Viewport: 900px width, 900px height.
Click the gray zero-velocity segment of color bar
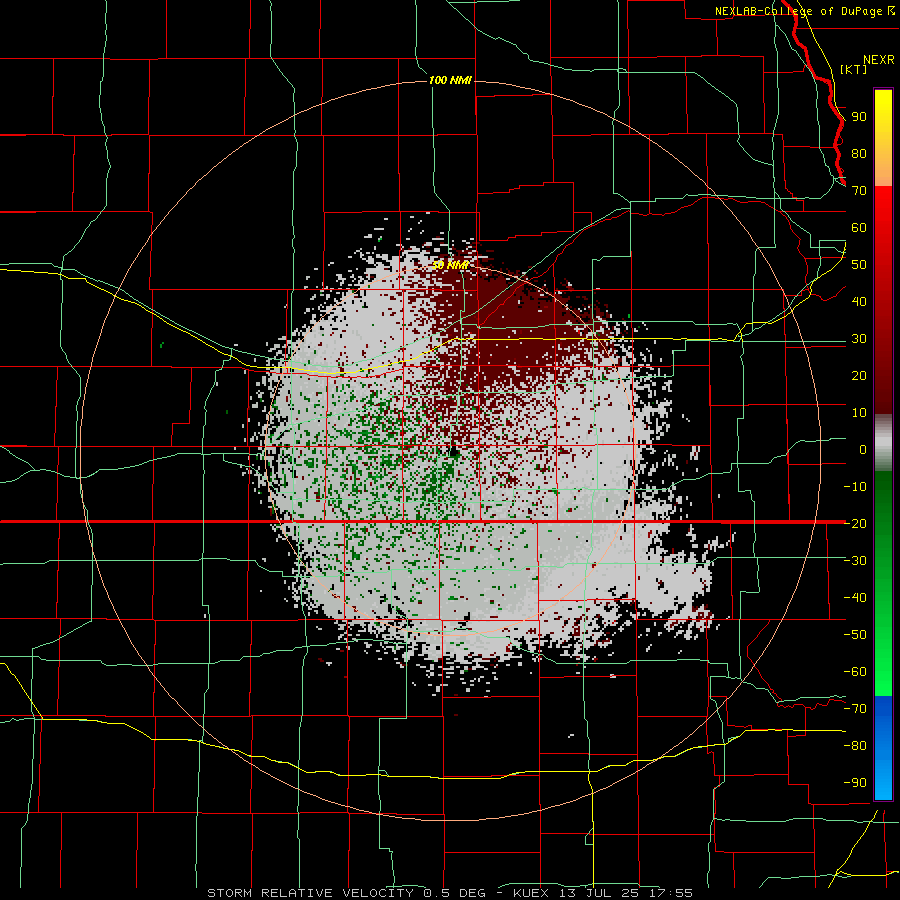[x=883, y=443]
